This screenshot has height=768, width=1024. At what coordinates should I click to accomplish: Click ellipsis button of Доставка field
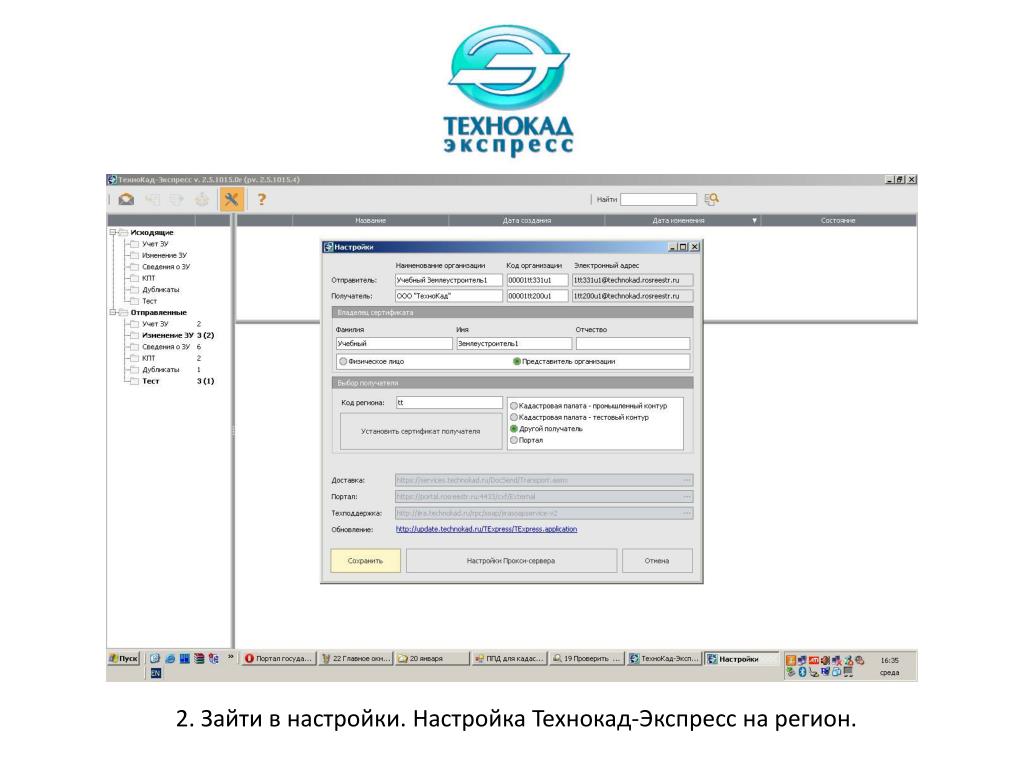tap(686, 480)
